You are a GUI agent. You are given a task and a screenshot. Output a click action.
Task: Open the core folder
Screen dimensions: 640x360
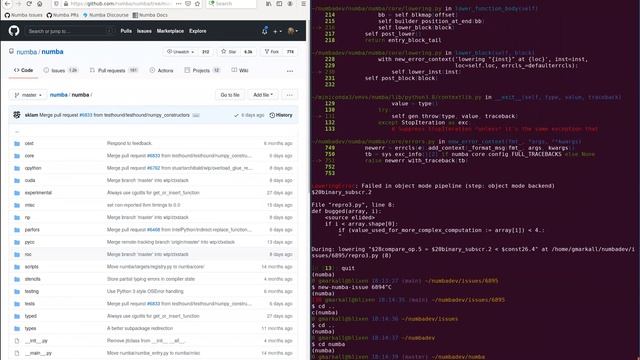pos(29,156)
